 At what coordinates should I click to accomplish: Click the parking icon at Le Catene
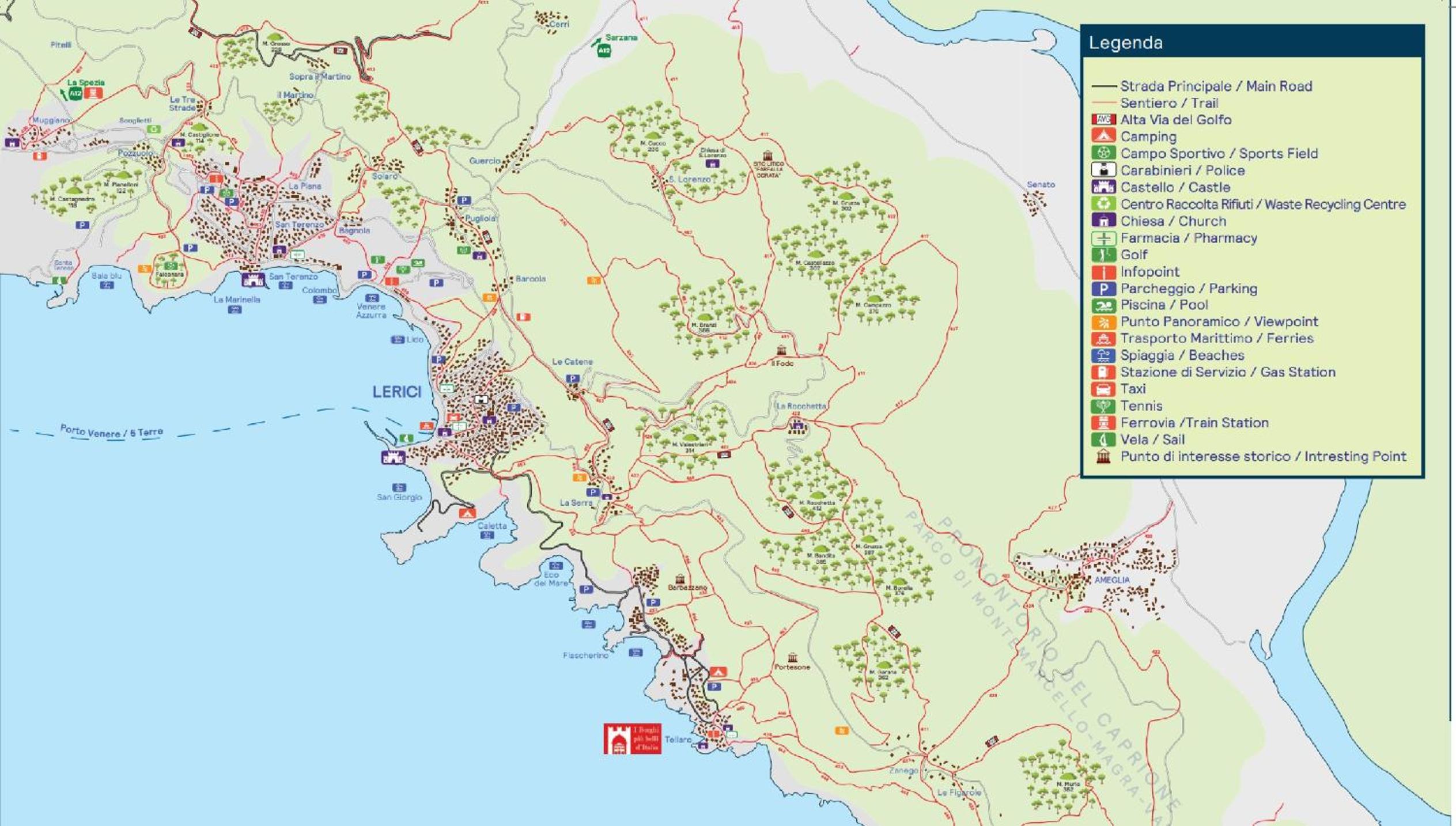click(x=572, y=378)
